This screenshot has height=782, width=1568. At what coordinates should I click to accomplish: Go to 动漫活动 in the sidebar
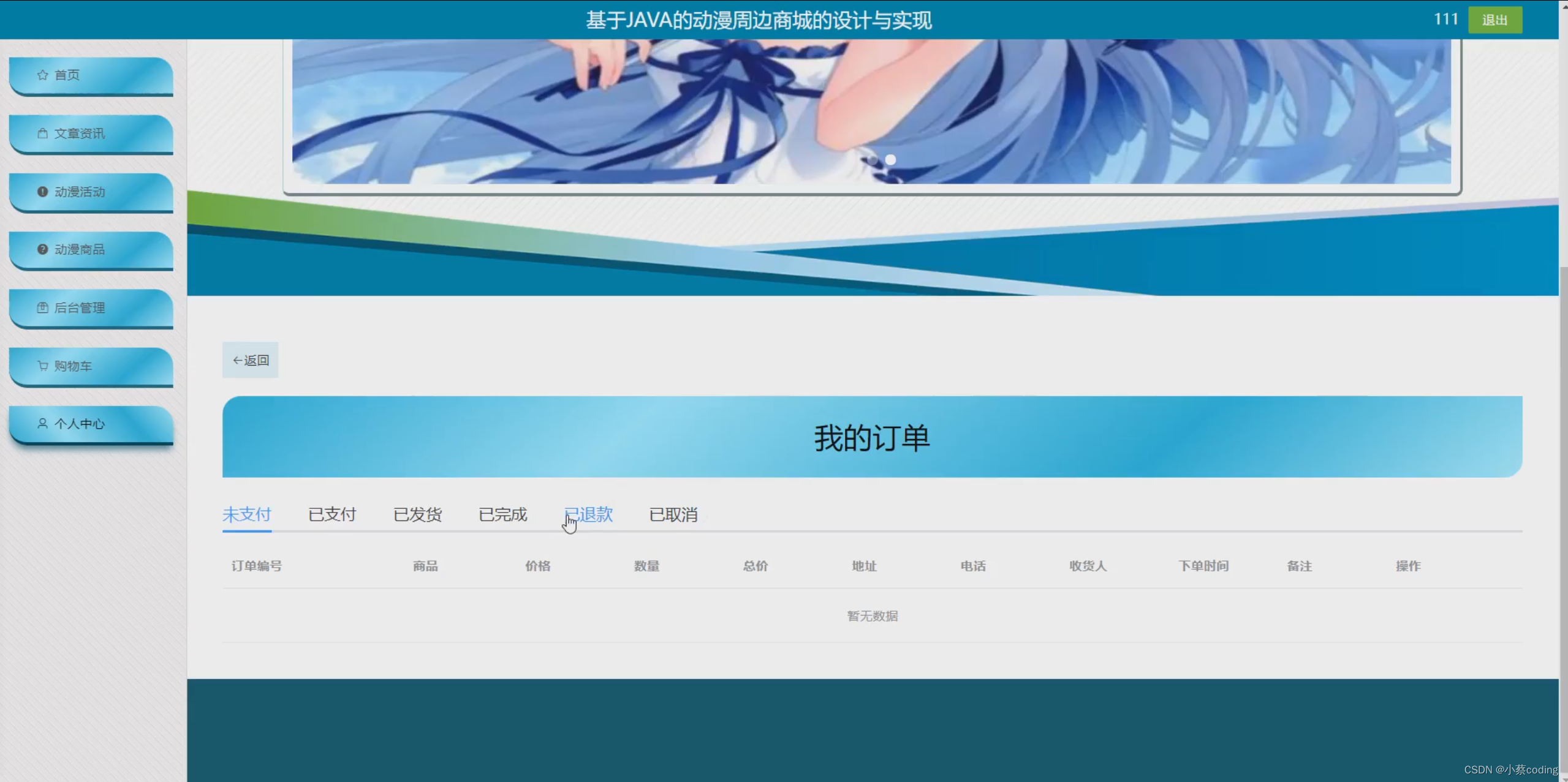pos(91,192)
